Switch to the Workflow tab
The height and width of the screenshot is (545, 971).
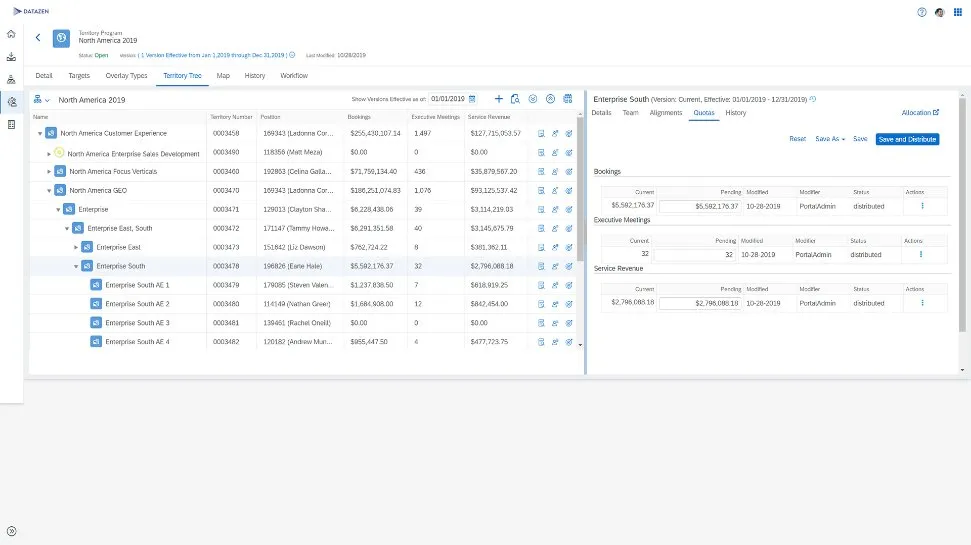(x=294, y=76)
